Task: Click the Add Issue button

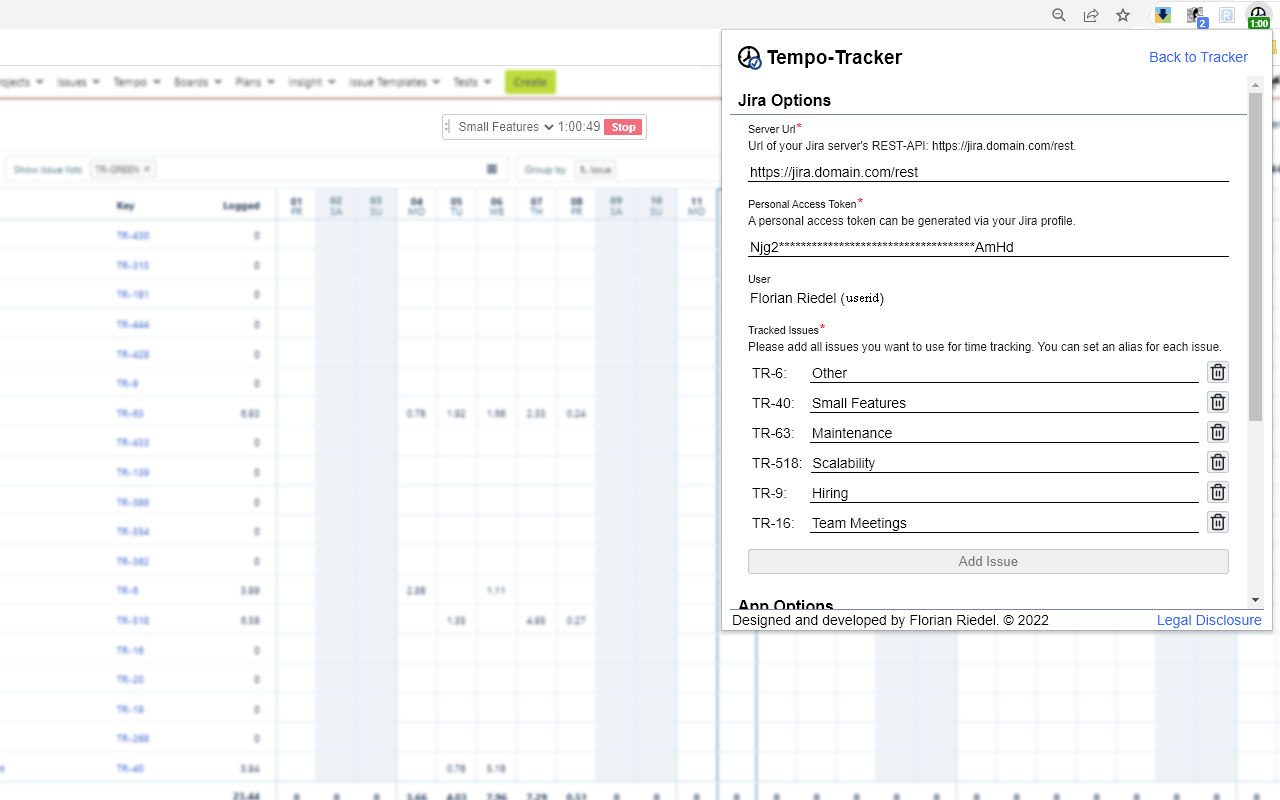Action: point(988,561)
